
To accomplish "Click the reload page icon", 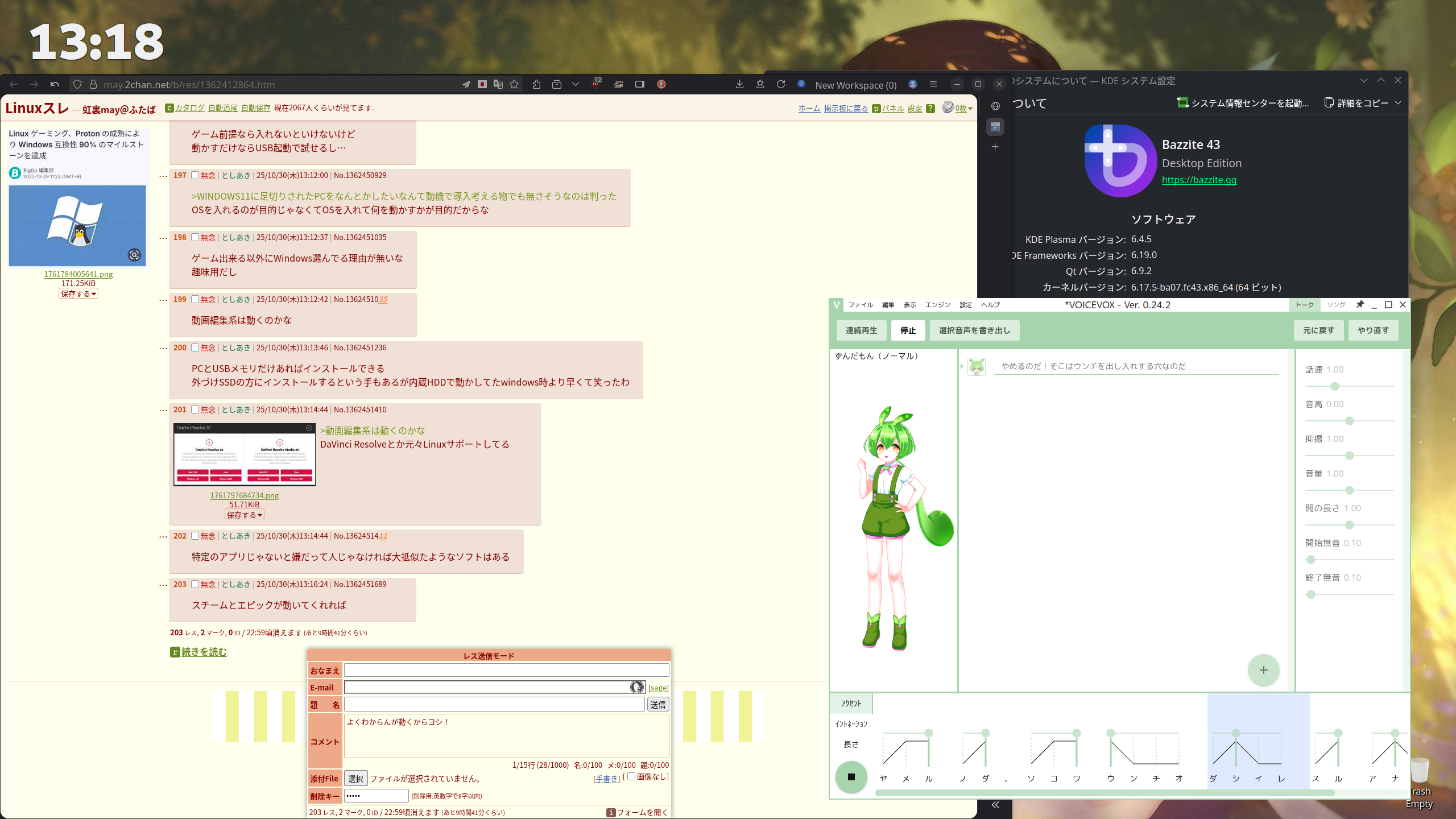I will click(x=781, y=84).
